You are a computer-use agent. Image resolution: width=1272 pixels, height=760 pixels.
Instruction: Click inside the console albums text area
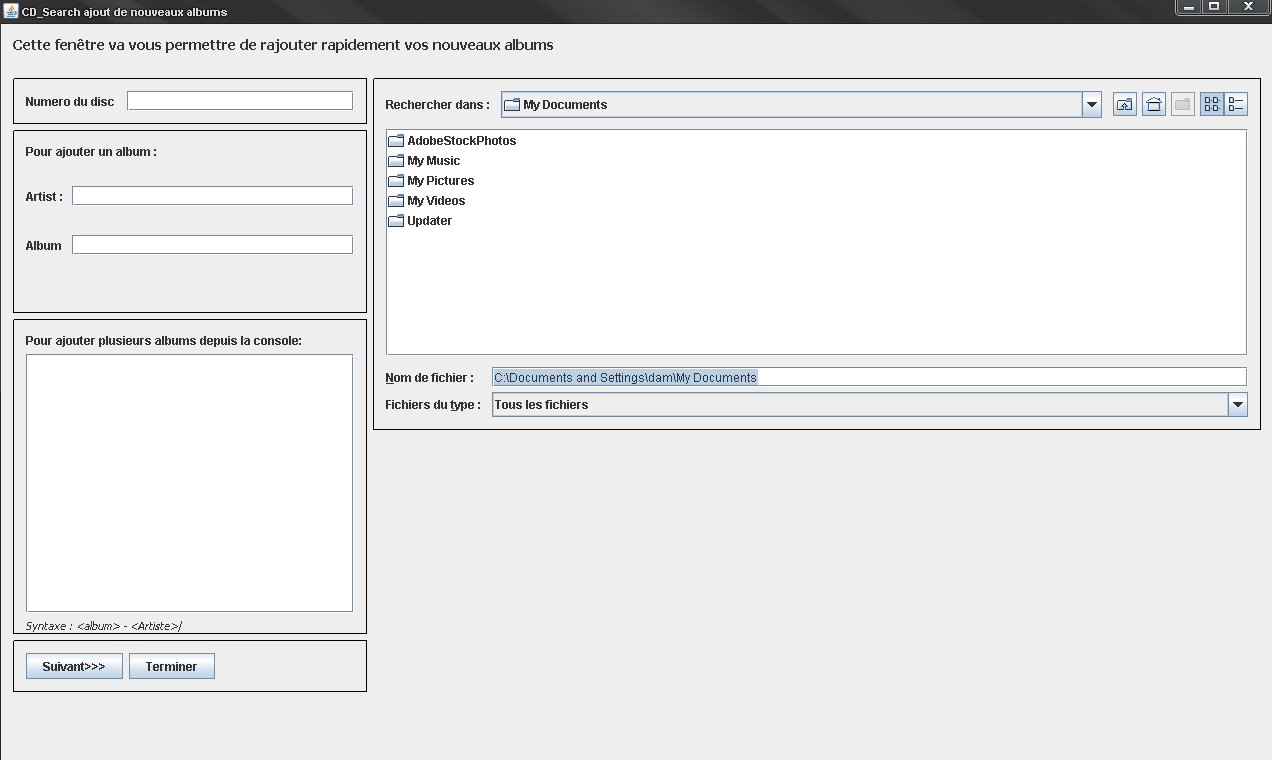tap(189, 480)
